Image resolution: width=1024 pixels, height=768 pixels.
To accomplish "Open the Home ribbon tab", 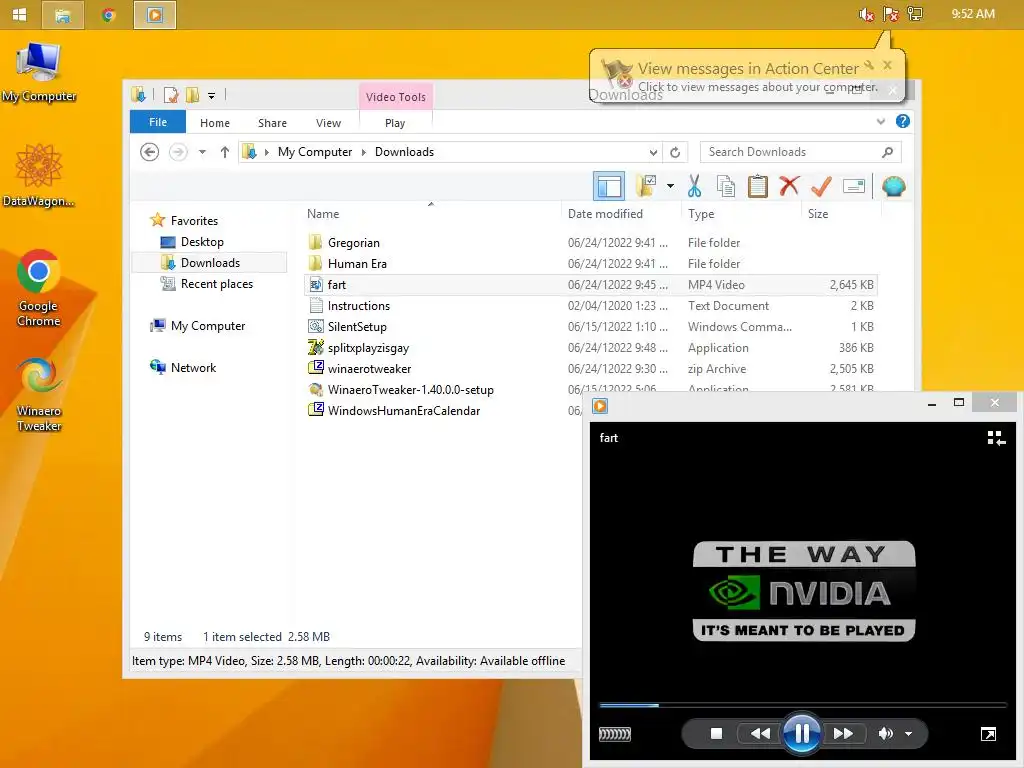I will [x=215, y=123].
